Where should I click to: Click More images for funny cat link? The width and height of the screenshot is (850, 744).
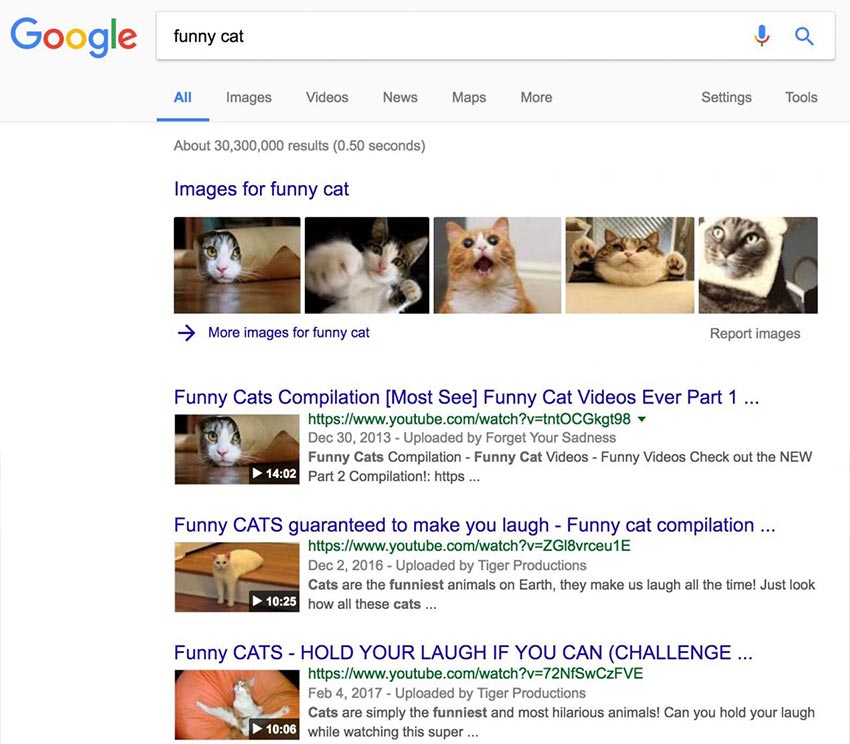(288, 332)
